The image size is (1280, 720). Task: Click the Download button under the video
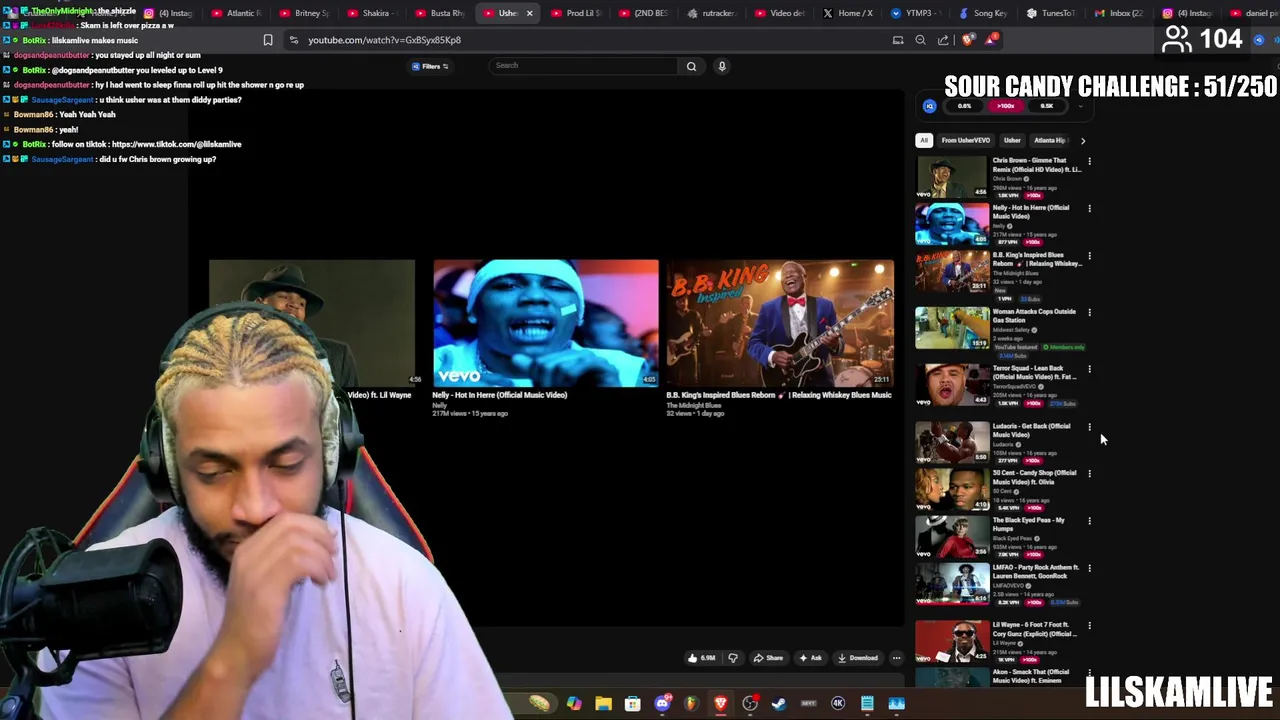858,658
